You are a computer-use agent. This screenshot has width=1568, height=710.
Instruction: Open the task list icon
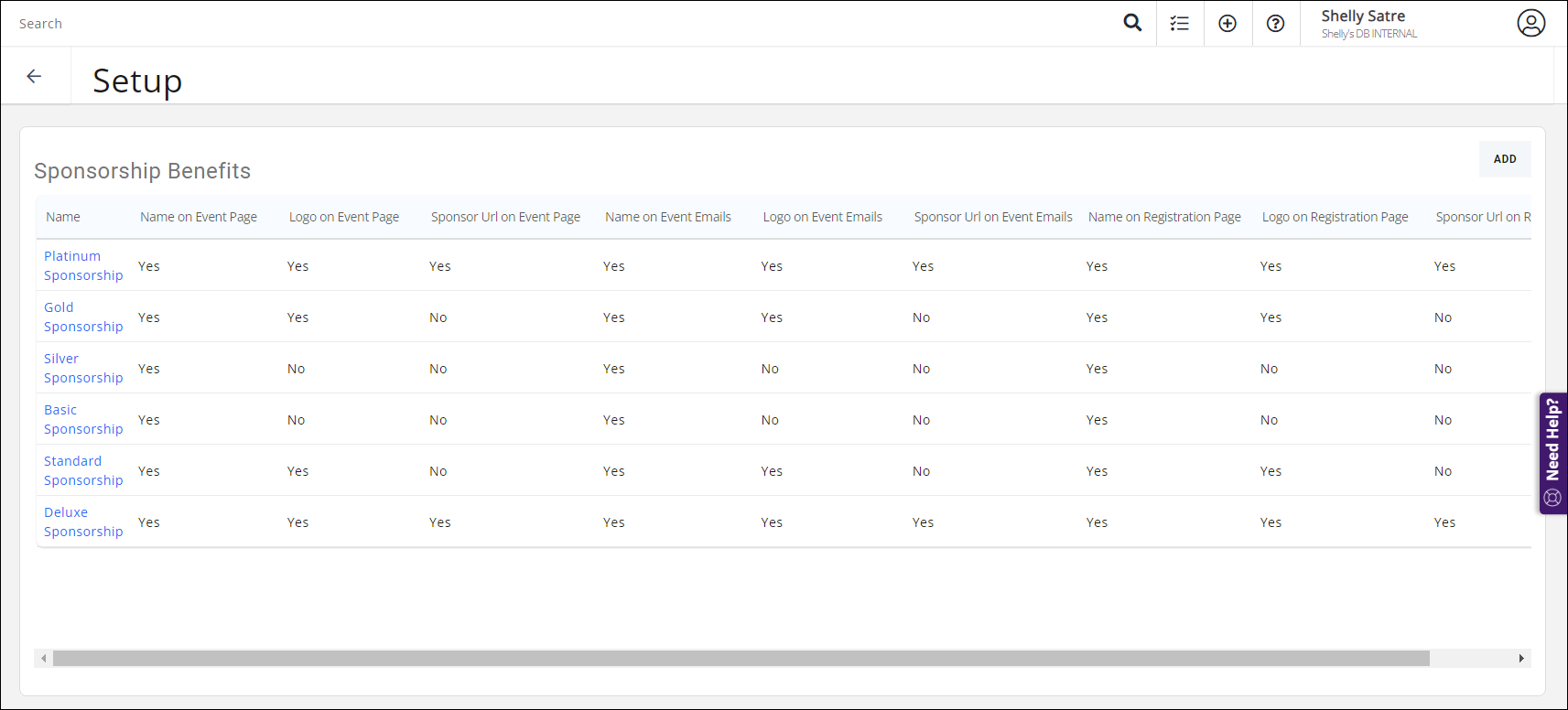pyautogui.click(x=1180, y=24)
